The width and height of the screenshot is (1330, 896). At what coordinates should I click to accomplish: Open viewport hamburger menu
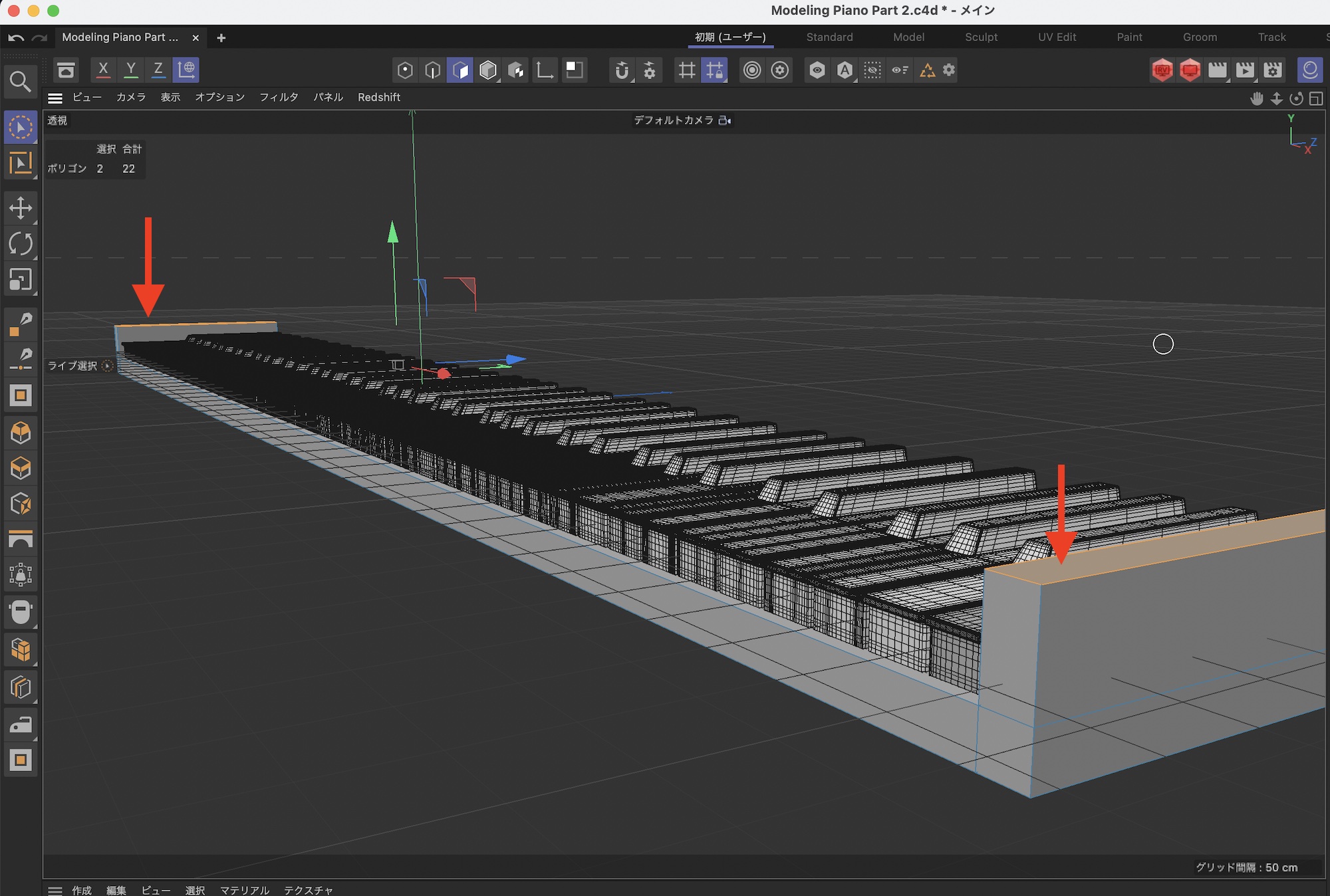55,98
